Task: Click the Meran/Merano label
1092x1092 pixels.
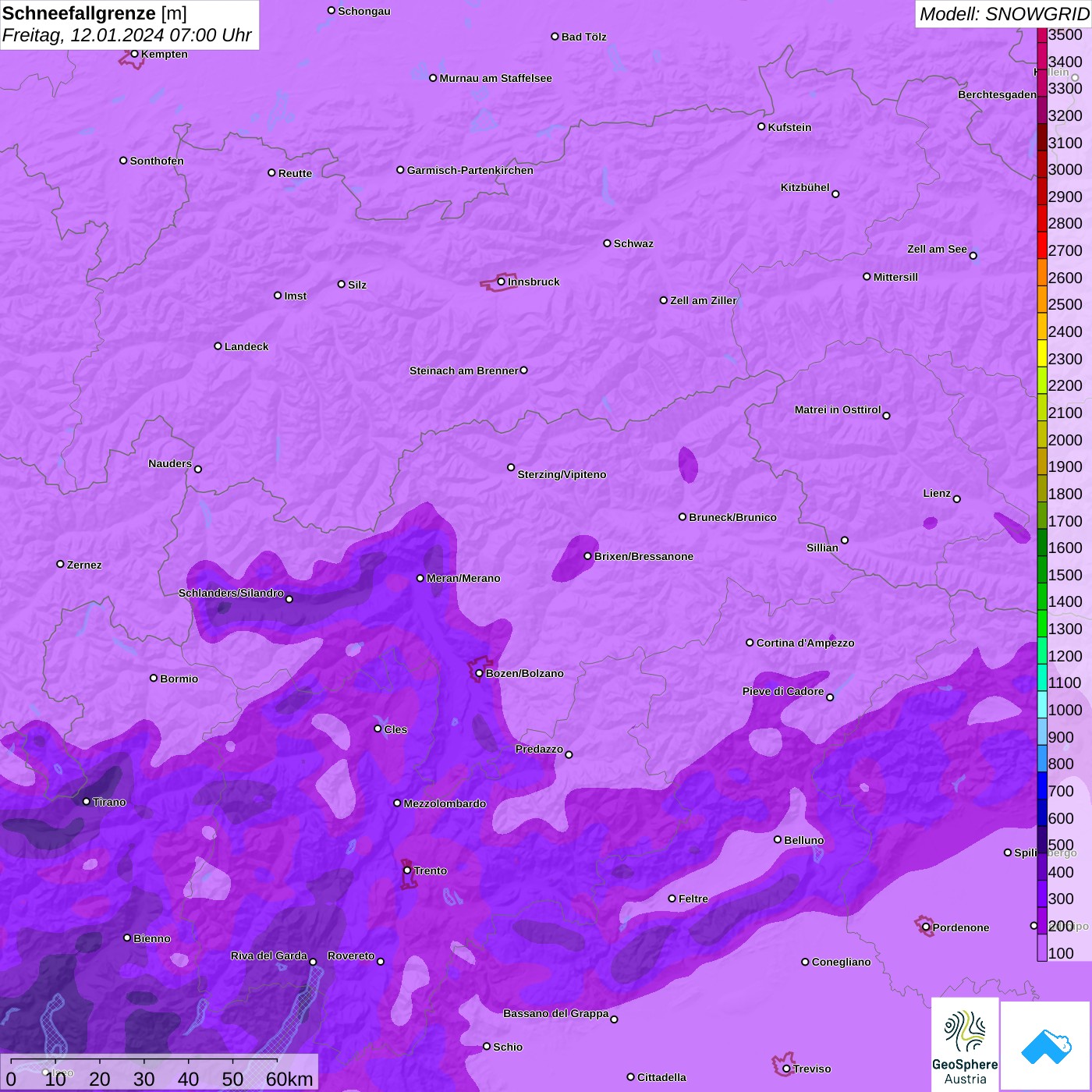Action: (463, 578)
